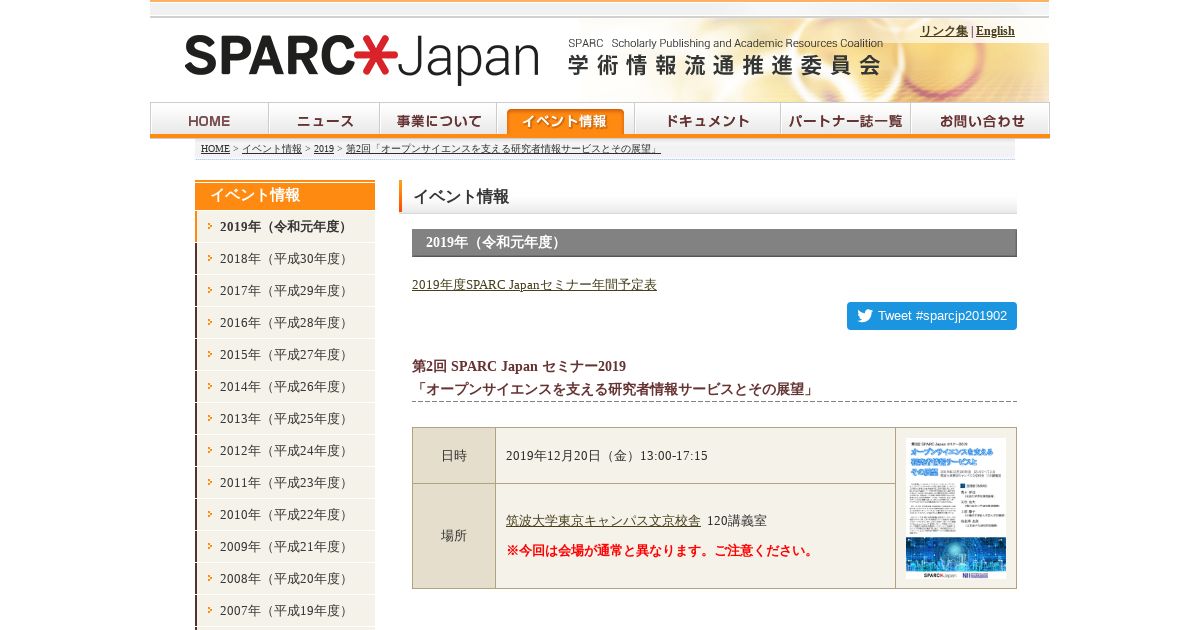The image size is (1200, 630).
Task: Open the 事業について navigation tab
Action: [x=438, y=120]
